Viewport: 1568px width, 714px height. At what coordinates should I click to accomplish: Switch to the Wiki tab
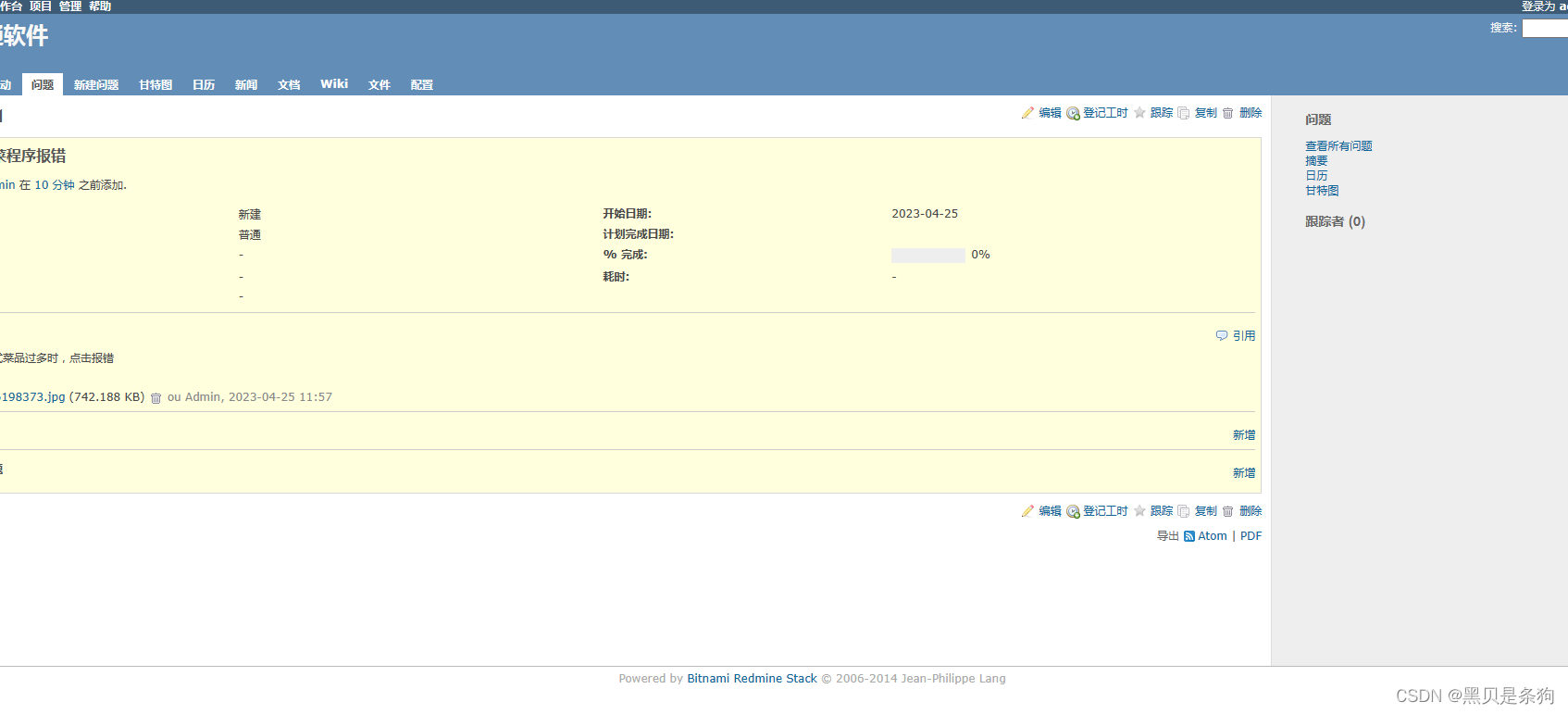[334, 84]
